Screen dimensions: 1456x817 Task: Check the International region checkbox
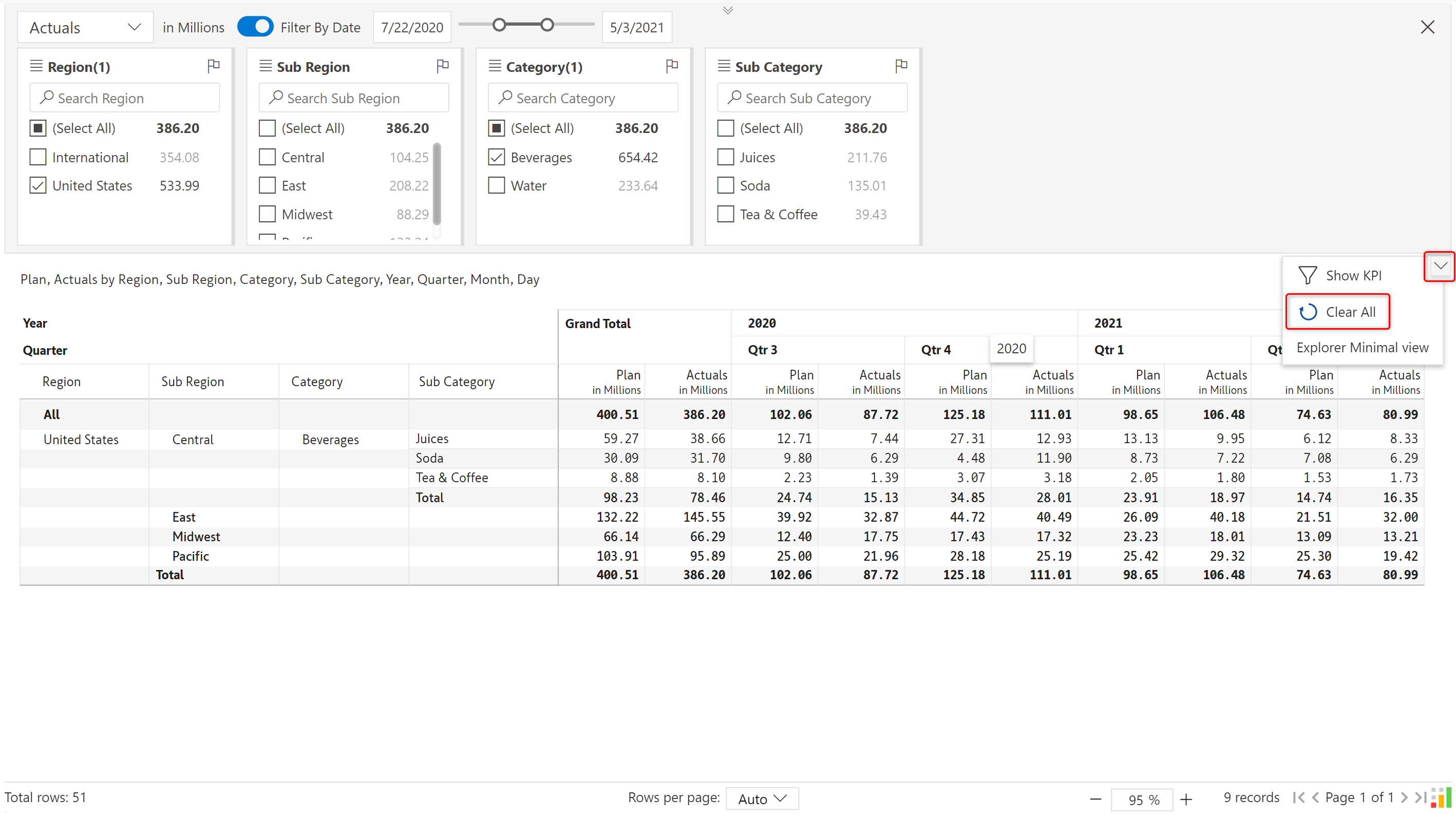pyautogui.click(x=38, y=157)
